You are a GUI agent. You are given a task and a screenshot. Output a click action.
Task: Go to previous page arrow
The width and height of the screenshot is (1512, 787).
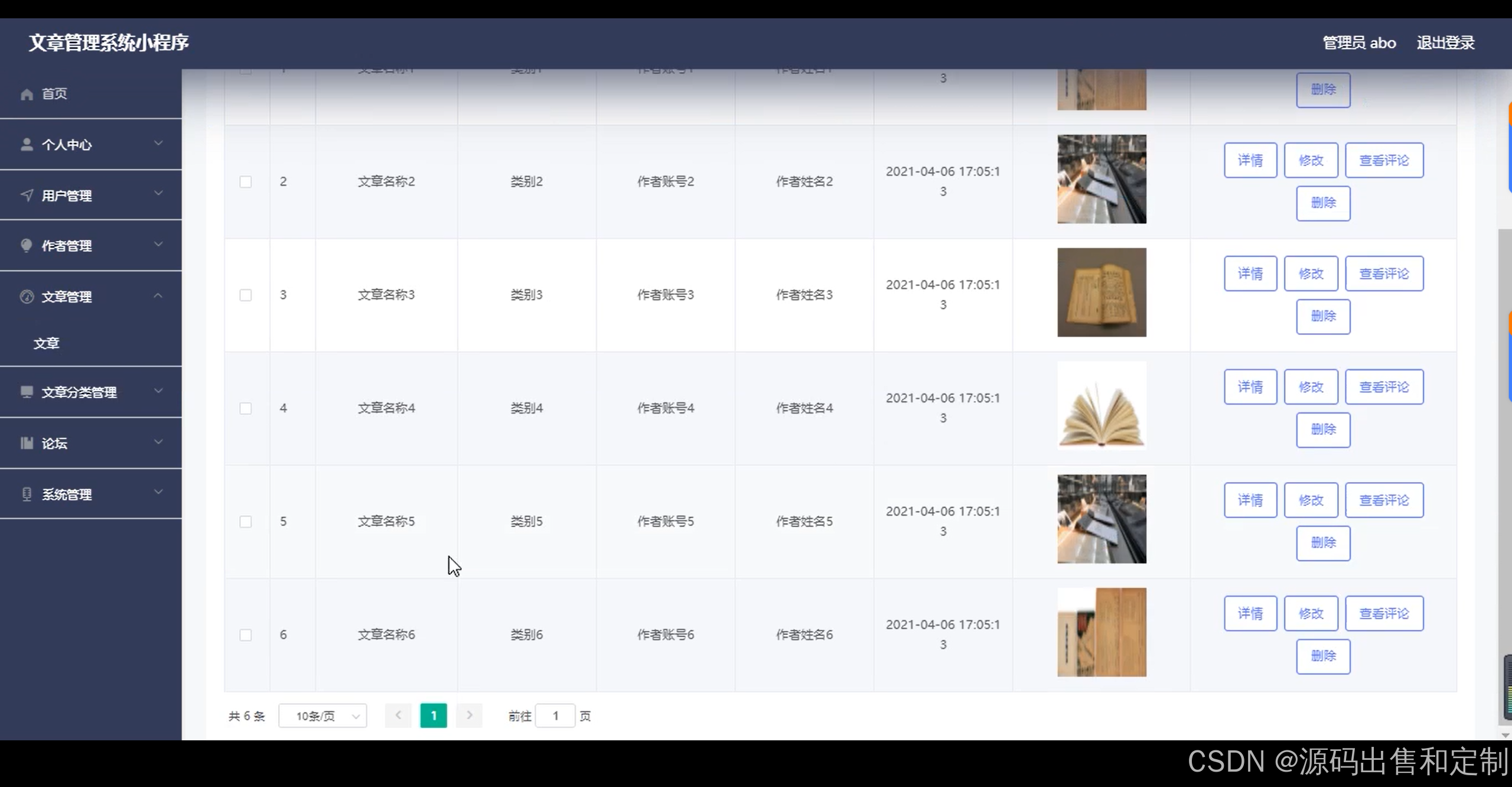[x=398, y=716]
